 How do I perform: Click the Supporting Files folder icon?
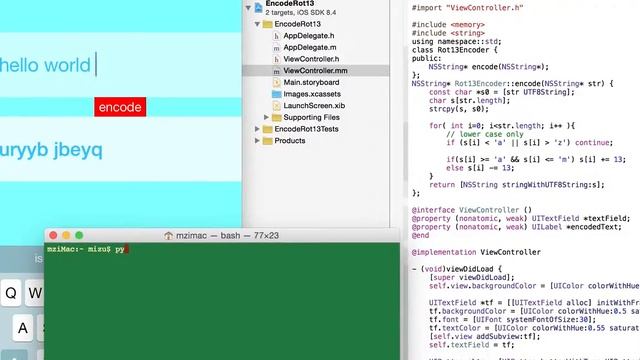pyautogui.click(x=276, y=118)
